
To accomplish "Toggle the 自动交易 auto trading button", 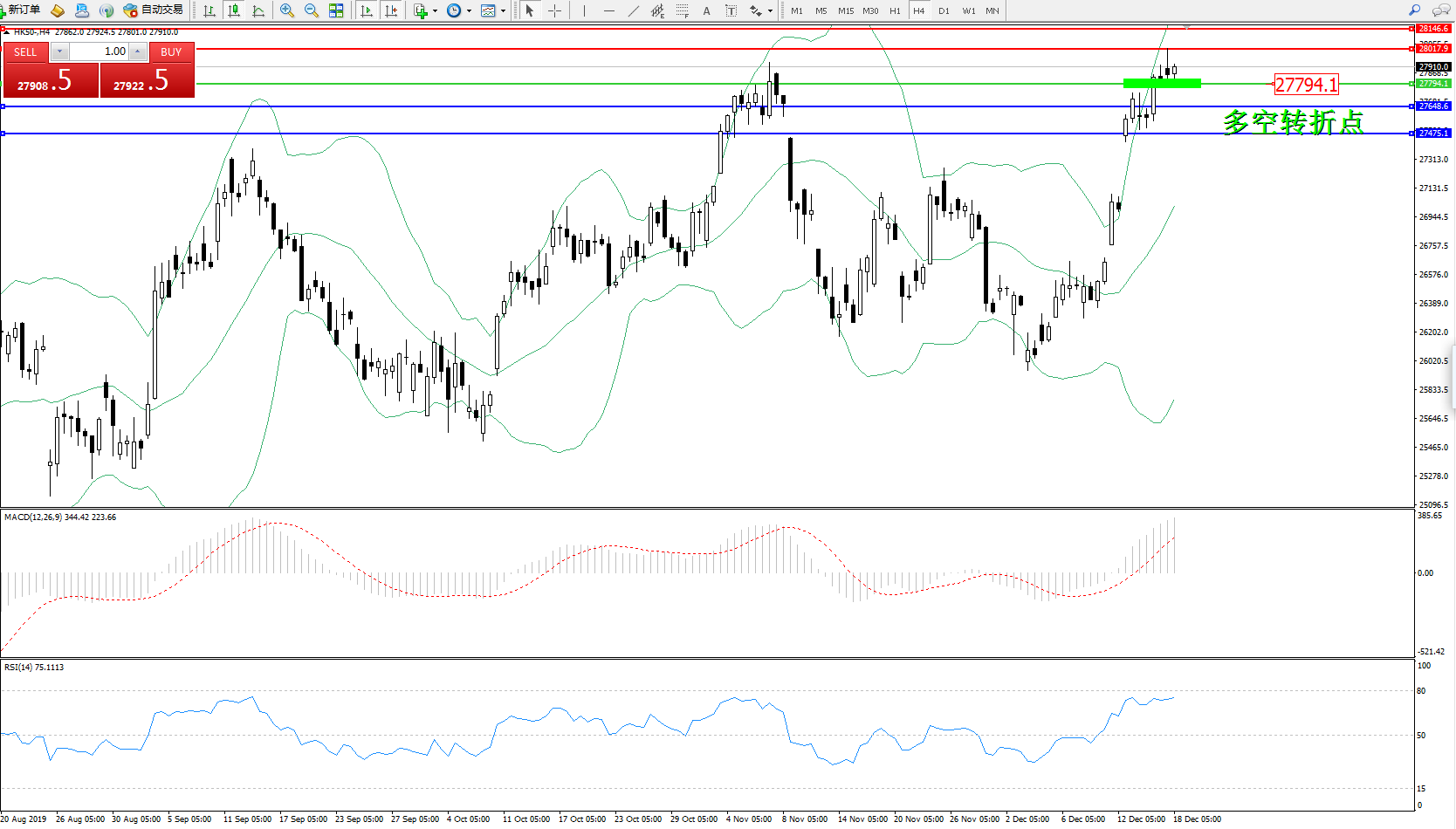I will (x=154, y=10).
